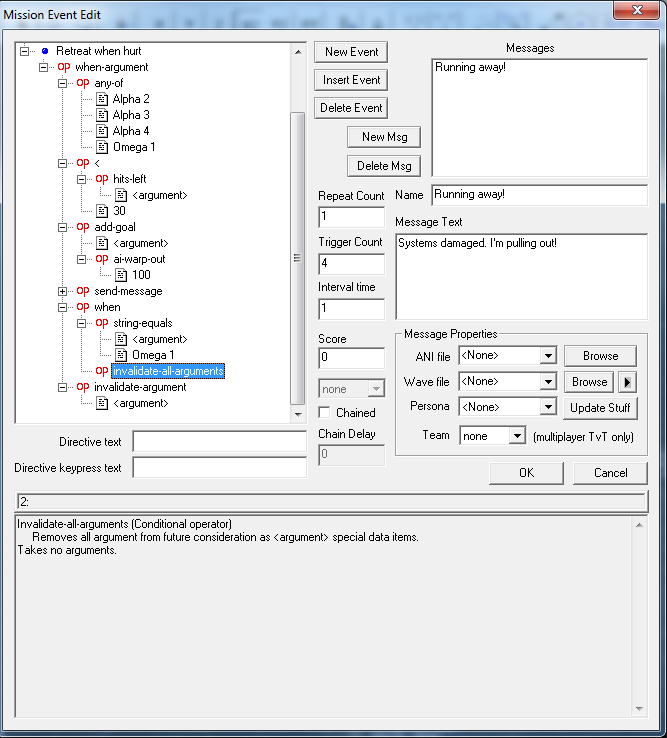
Task: Click the data icon beside Omega 1 under any-of
Action: click(102, 147)
